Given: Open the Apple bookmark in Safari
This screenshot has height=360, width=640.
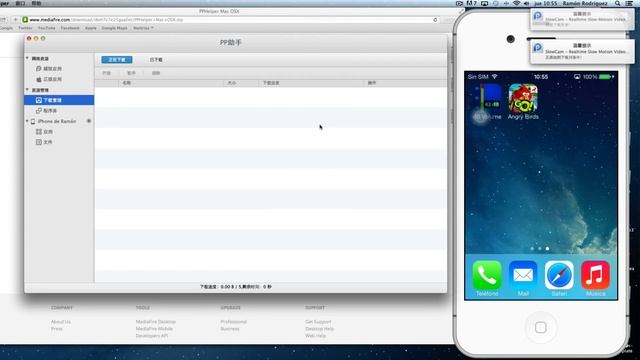Looking at the screenshot, I should click(x=91, y=28).
